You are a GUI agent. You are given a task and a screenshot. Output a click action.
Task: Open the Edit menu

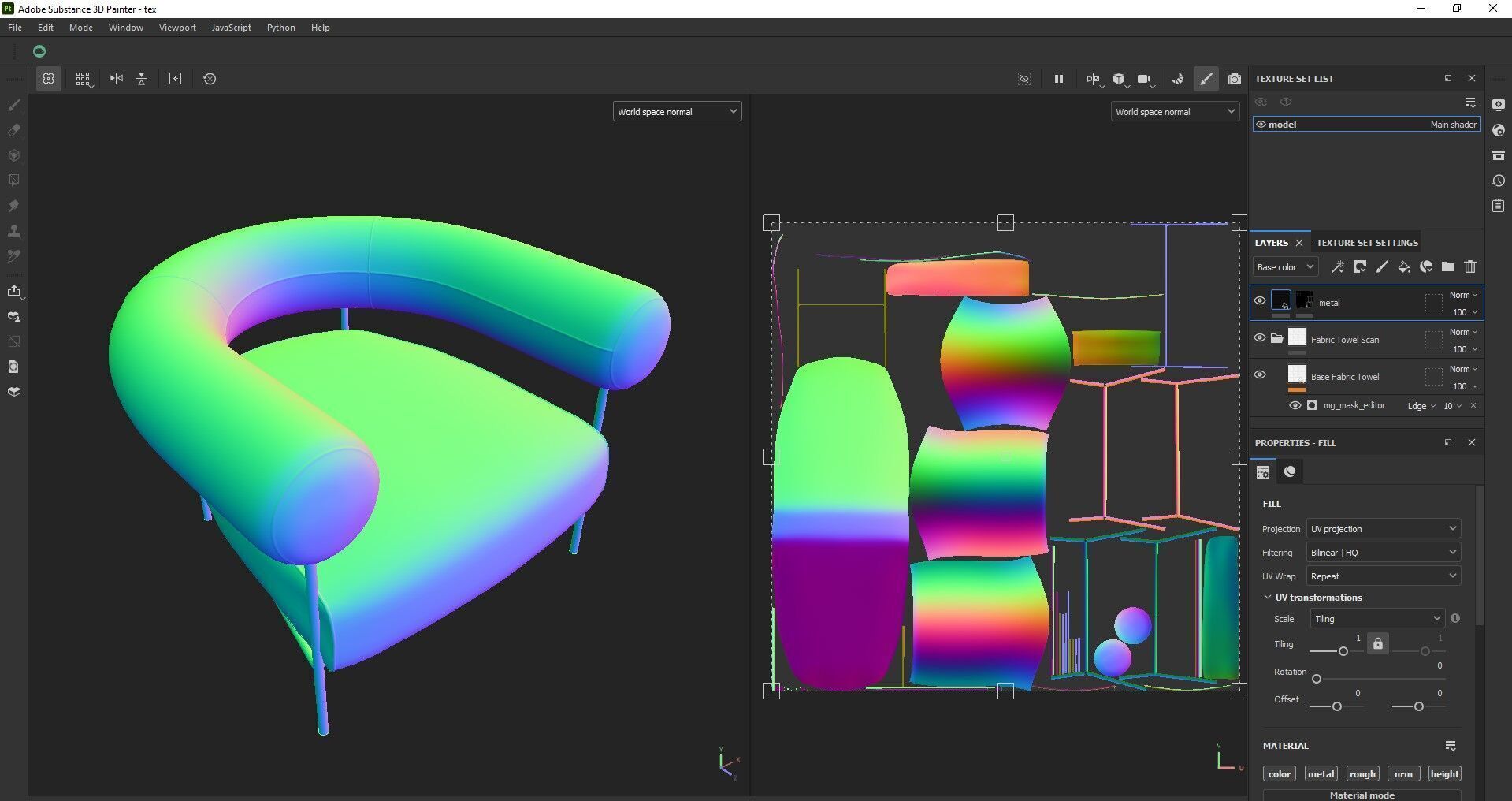coord(46,28)
